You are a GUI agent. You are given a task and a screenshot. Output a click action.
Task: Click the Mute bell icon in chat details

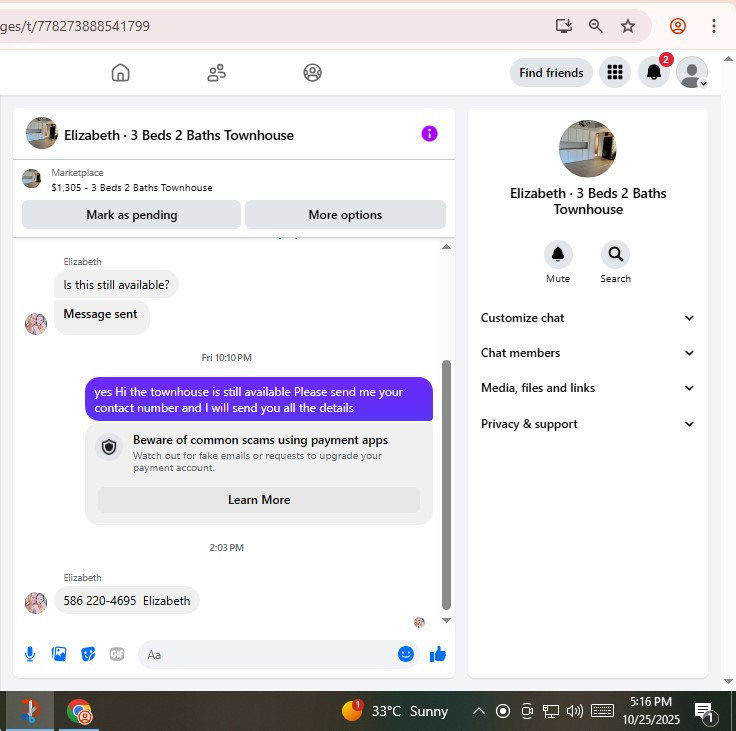(558, 254)
